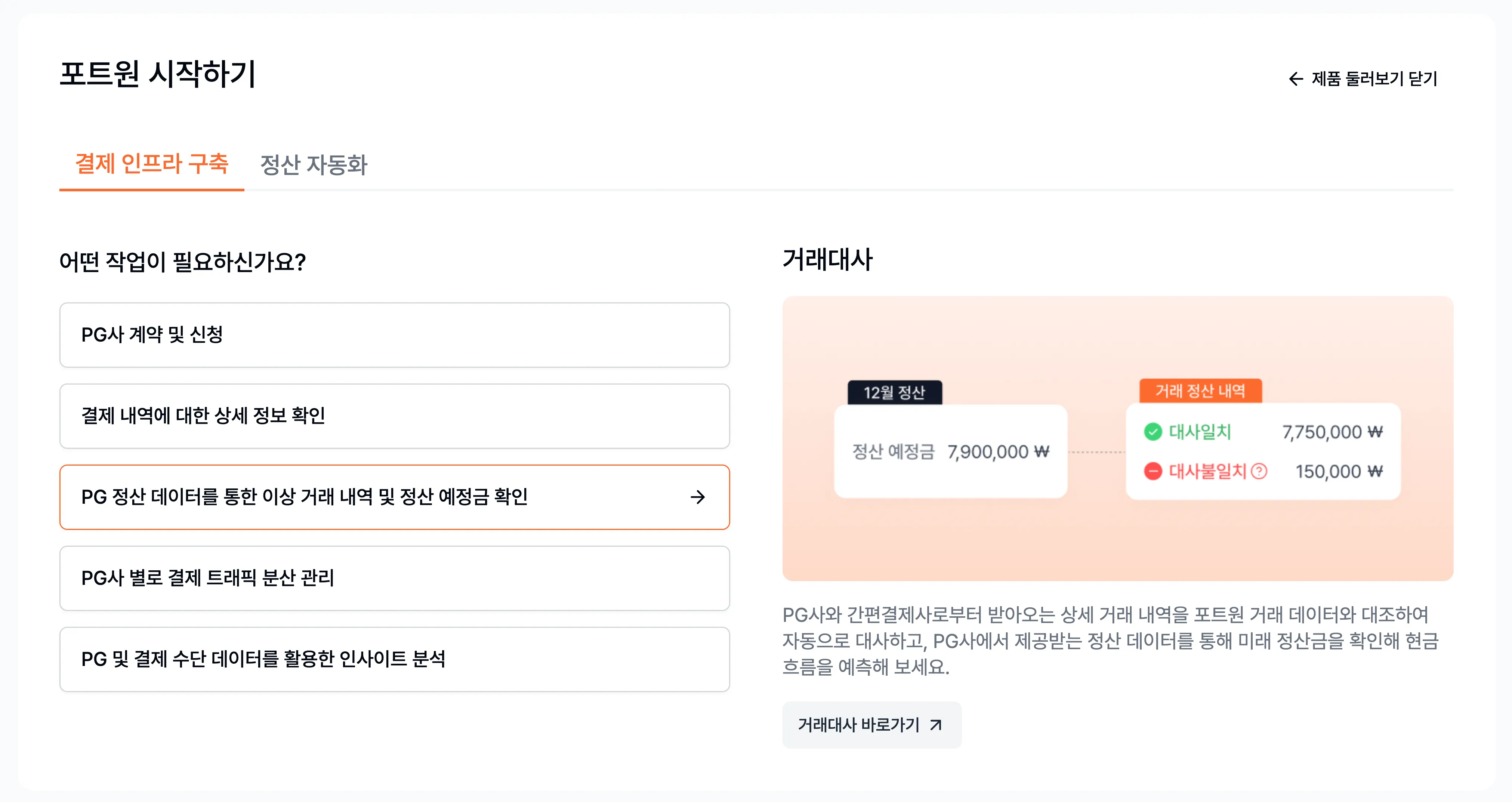The width and height of the screenshot is (1512, 802).
Task: Click the 대사불일치 150,000 amount
Action: (x=1339, y=472)
